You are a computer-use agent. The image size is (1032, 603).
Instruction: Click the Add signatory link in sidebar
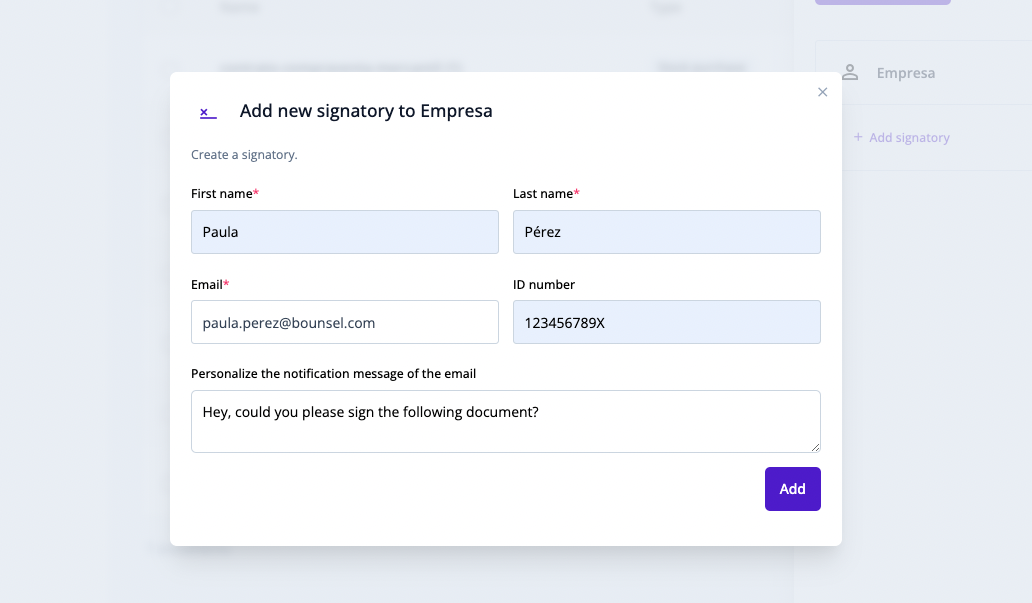click(x=909, y=138)
